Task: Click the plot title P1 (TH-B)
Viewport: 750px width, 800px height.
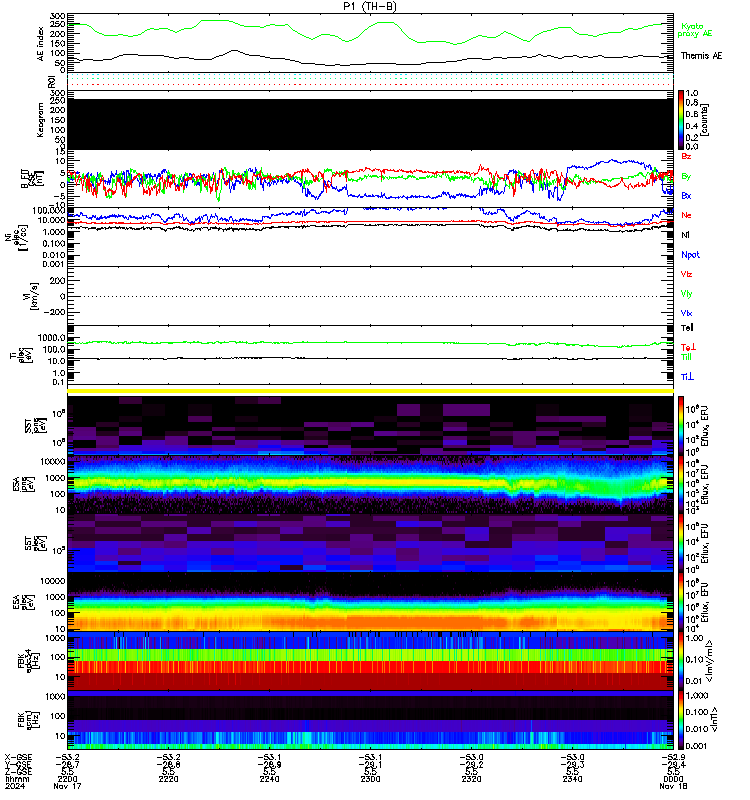Action: [370, 6]
